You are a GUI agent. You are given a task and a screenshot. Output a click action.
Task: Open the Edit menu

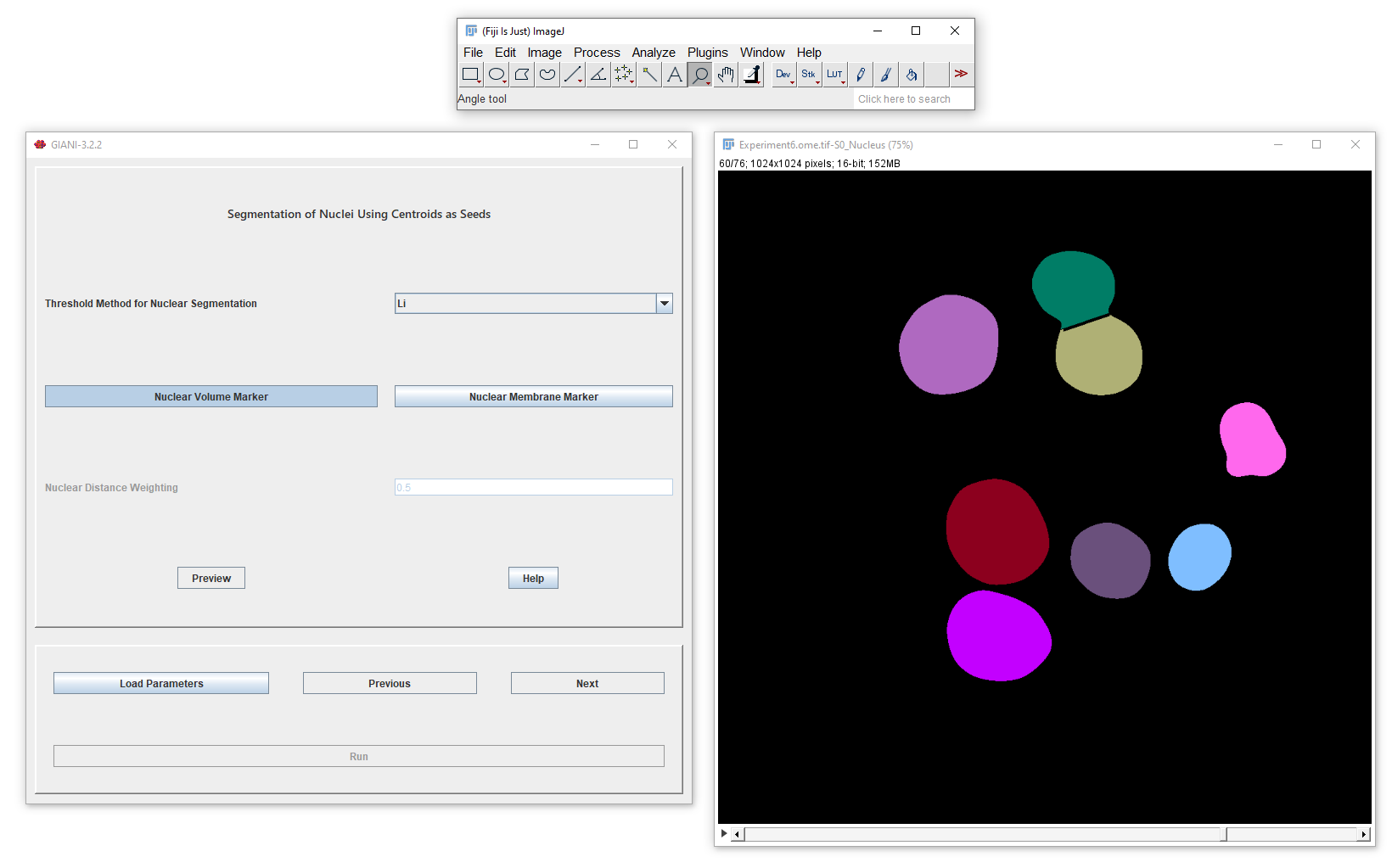(505, 53)
